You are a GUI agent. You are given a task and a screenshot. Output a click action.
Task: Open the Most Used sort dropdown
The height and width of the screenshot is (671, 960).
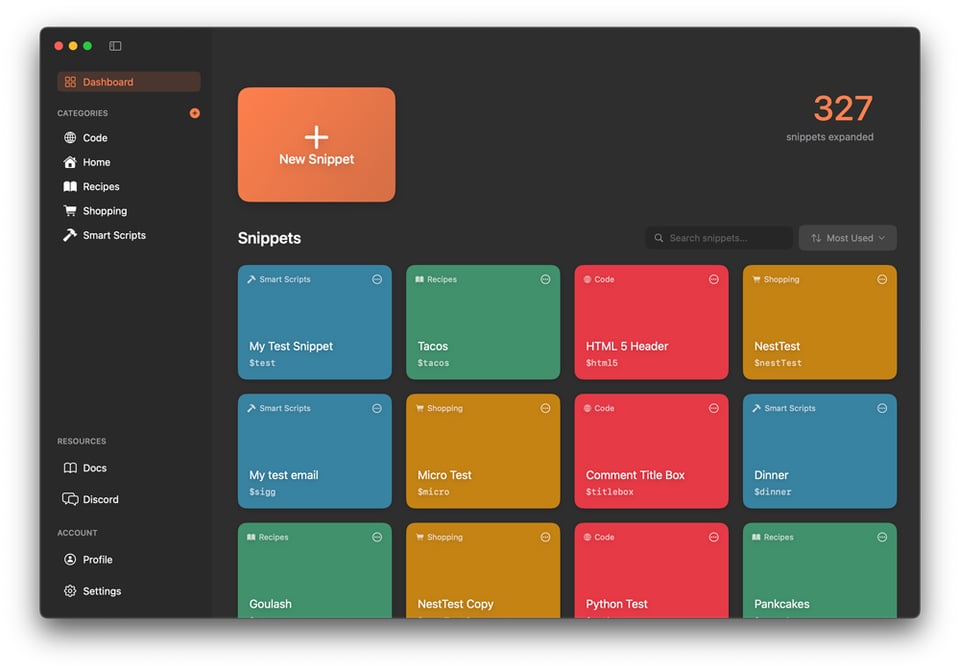[x=847, y=237]
